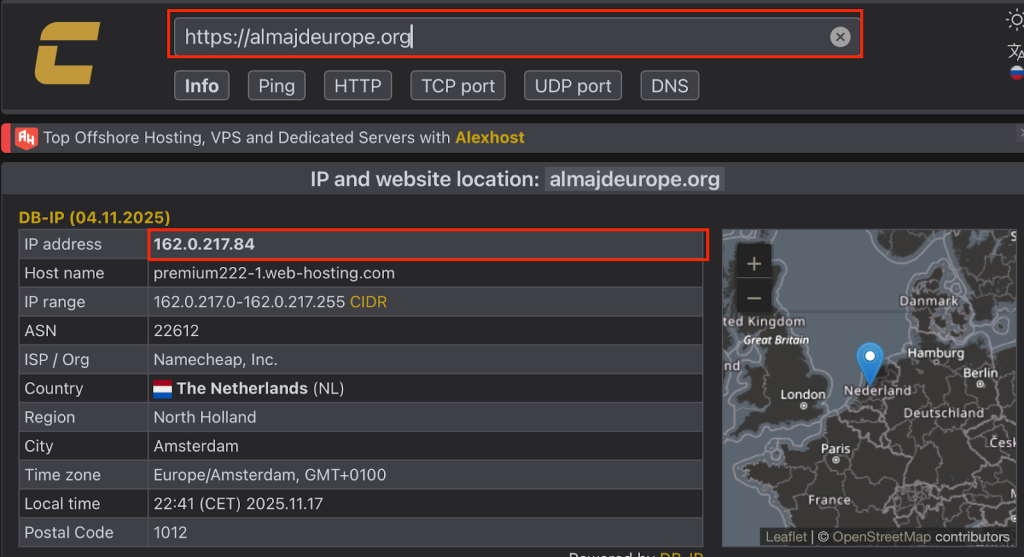Switch language with the Russian flag
The height and width of the screenshot is (557, 1024).
1016,73
